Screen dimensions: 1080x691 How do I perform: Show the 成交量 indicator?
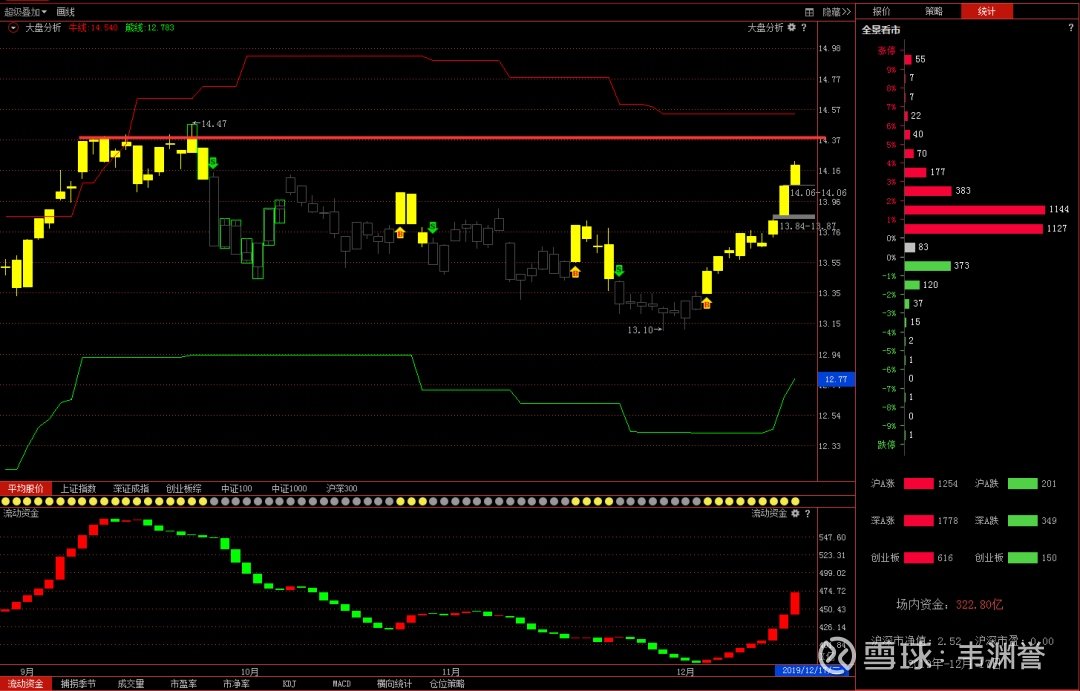(x=131, y=683)
